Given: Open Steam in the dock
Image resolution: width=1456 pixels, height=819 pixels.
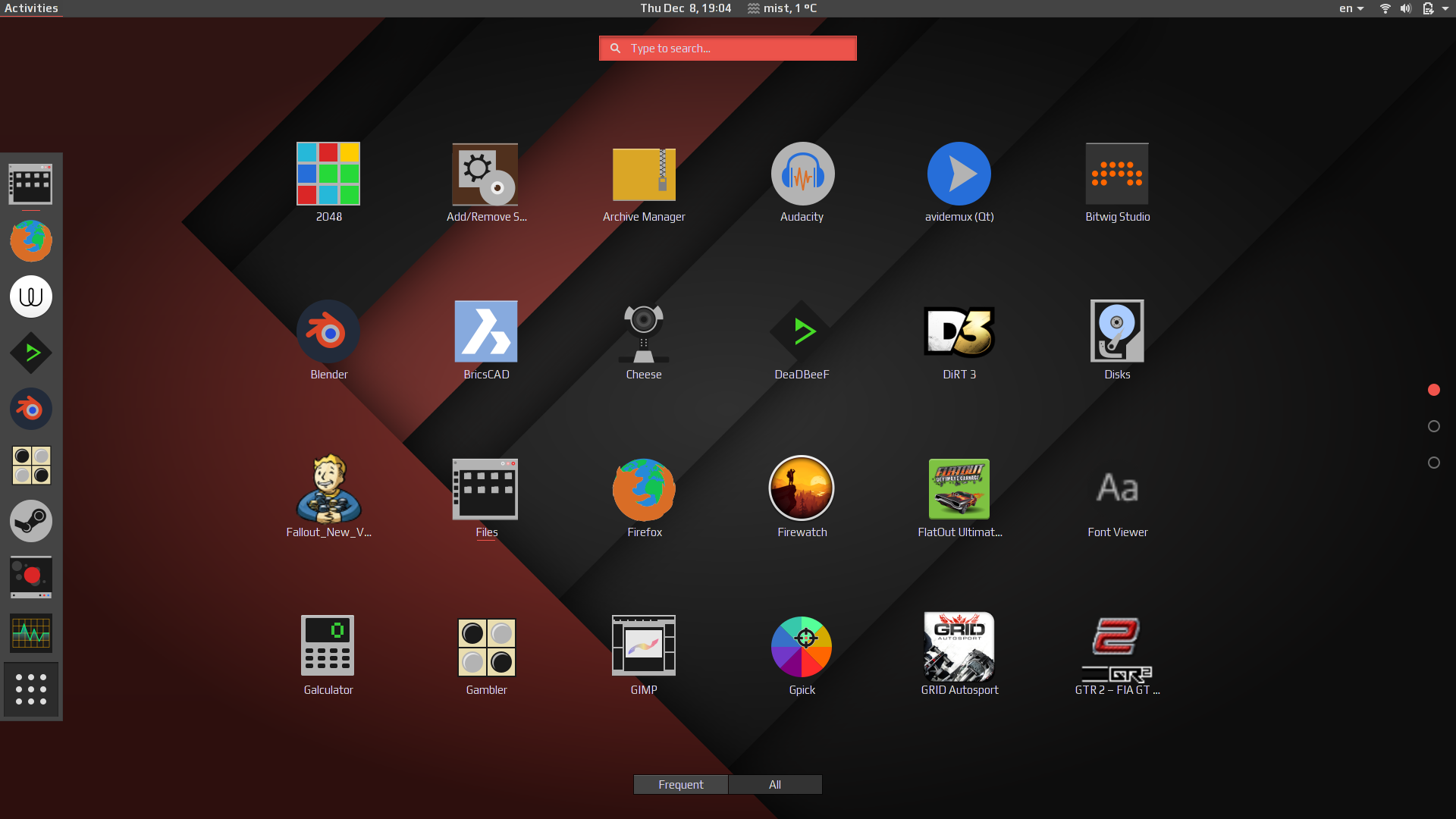Looking at the screenshot, I should 31,521.
